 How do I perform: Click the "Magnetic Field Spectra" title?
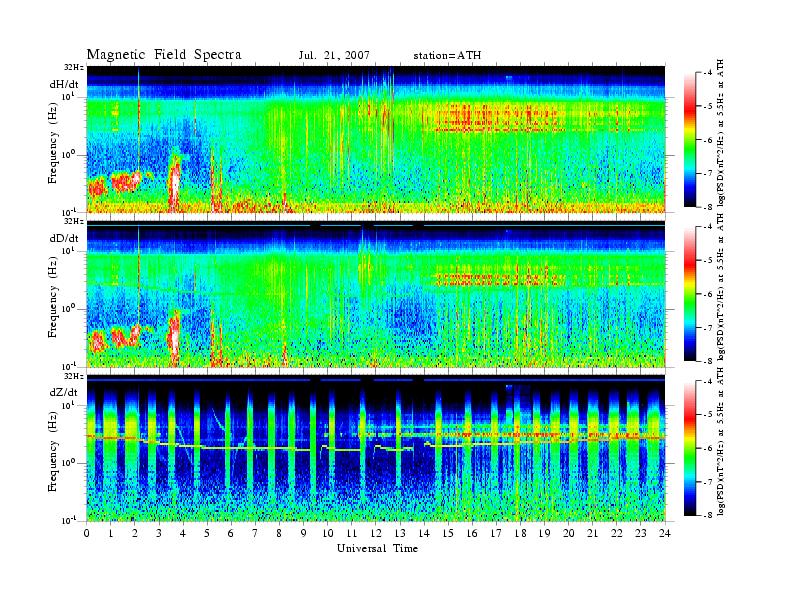point(164,55)
